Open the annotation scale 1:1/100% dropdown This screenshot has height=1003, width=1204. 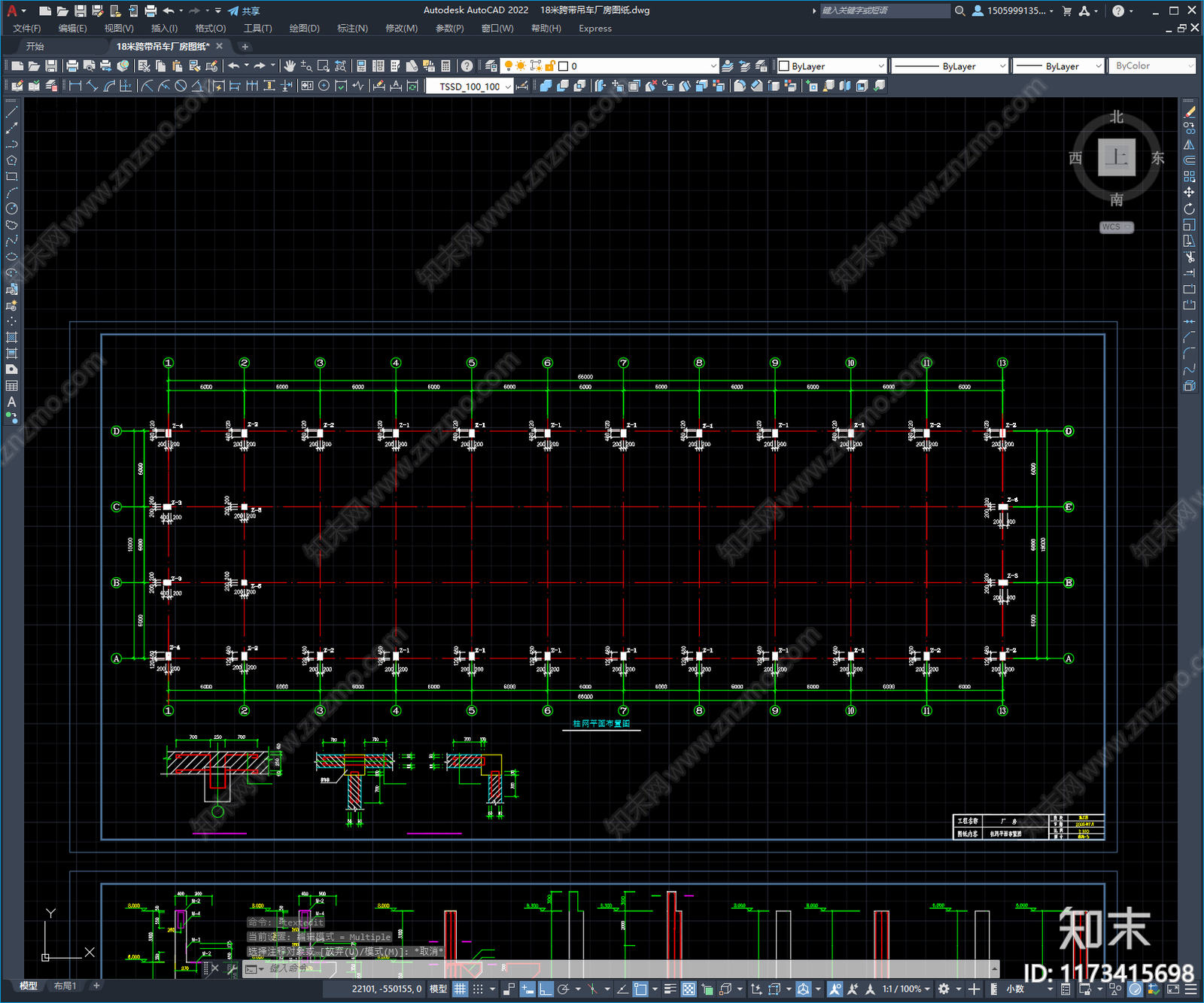click(906, 989)
